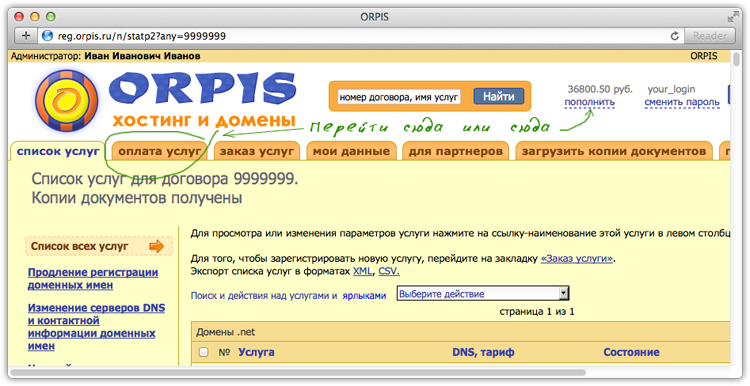Click the Найти search button
The height and width of the screenshot is (386, 750).
(498, 97)
